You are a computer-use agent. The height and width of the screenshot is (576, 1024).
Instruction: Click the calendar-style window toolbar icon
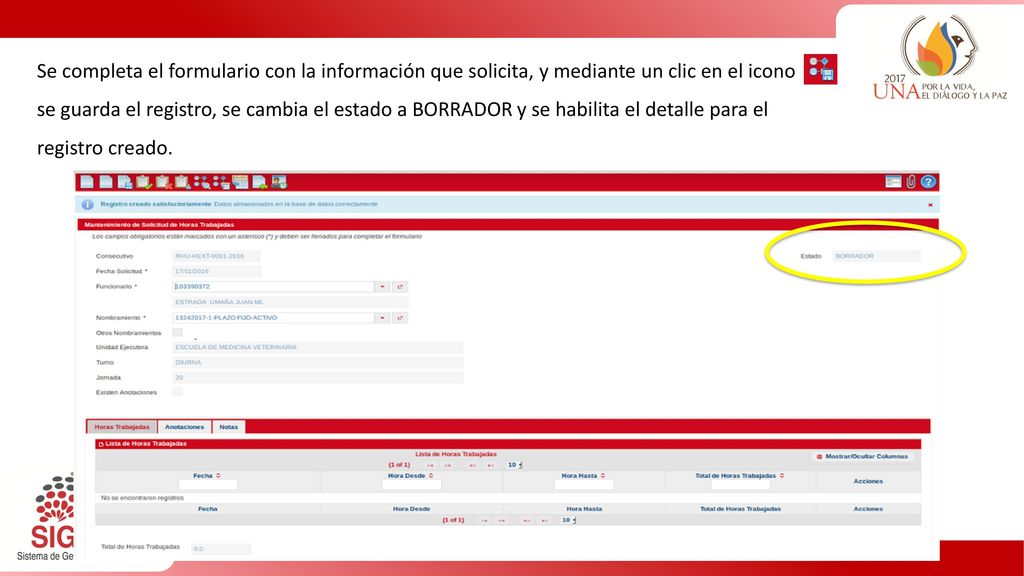[240, 182]
